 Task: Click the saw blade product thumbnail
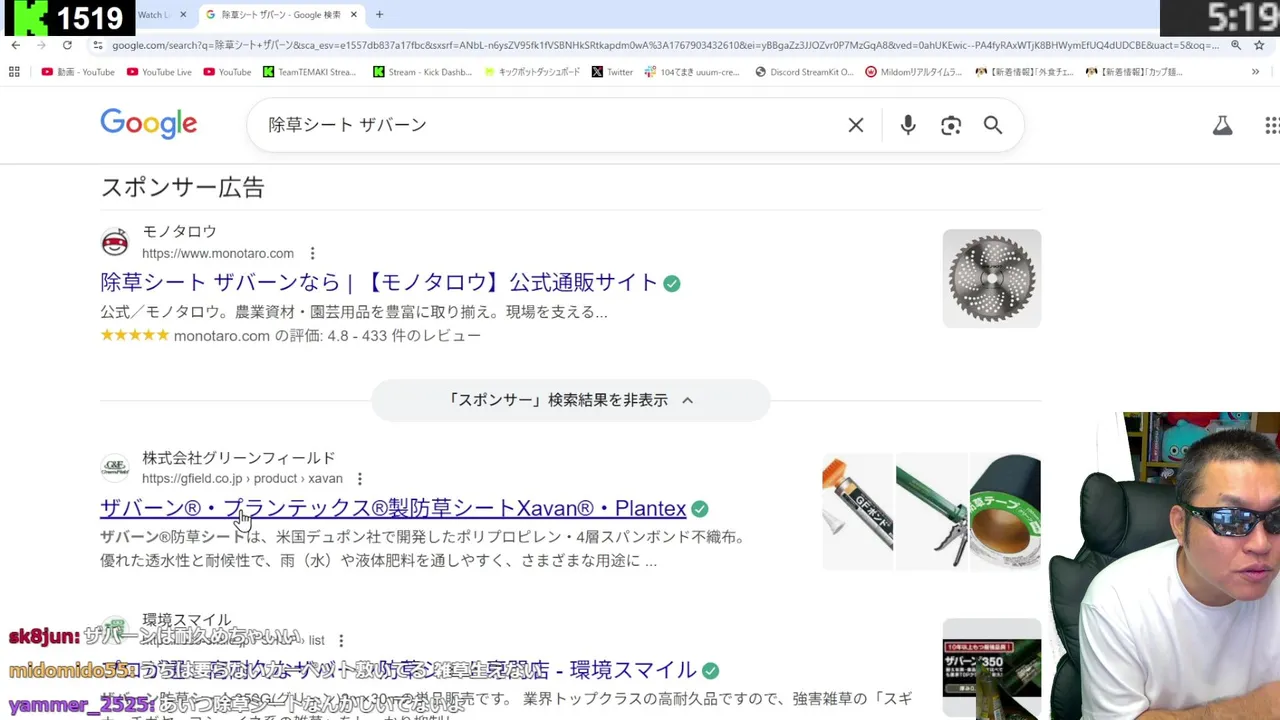pyautogui.click(x=992, y=278)
